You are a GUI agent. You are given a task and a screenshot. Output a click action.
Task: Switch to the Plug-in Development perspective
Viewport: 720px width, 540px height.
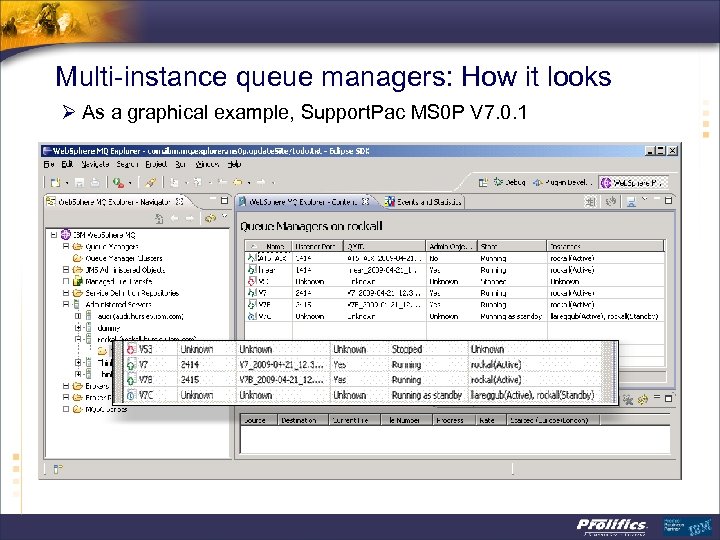[x=562, y=183]
